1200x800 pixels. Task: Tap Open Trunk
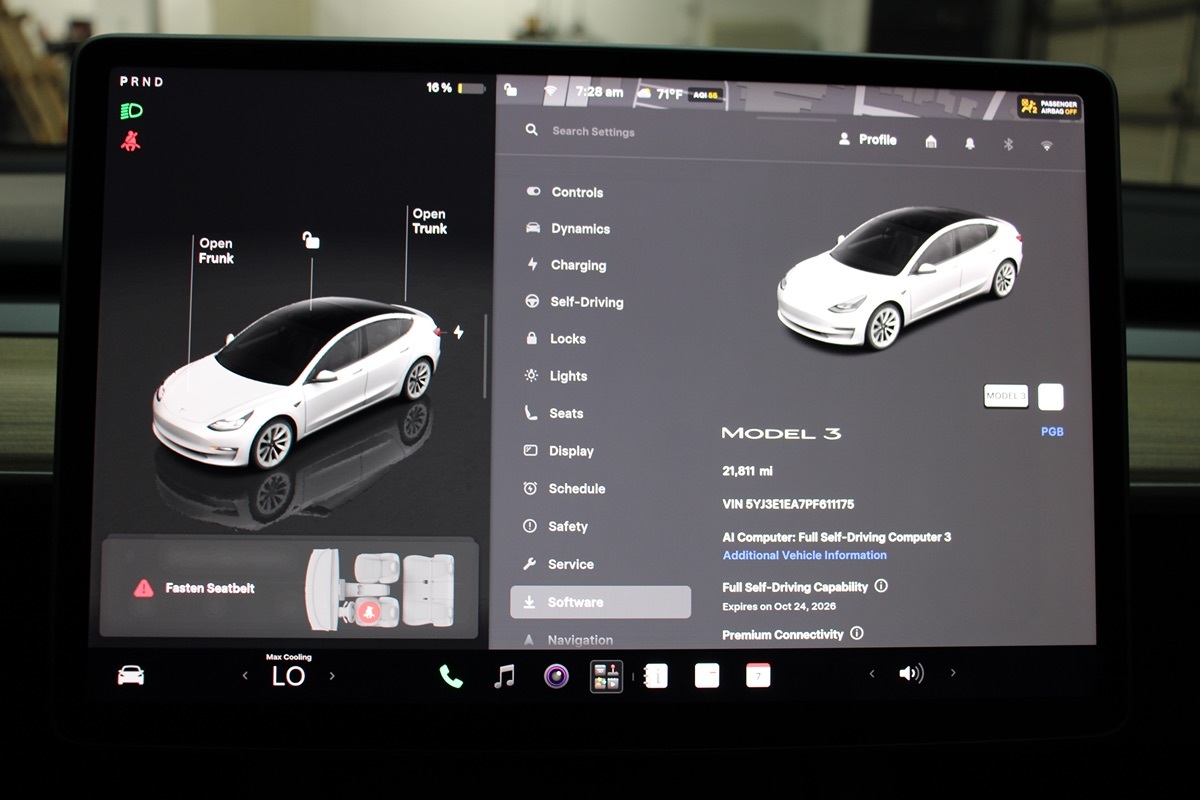pos(429,221)
